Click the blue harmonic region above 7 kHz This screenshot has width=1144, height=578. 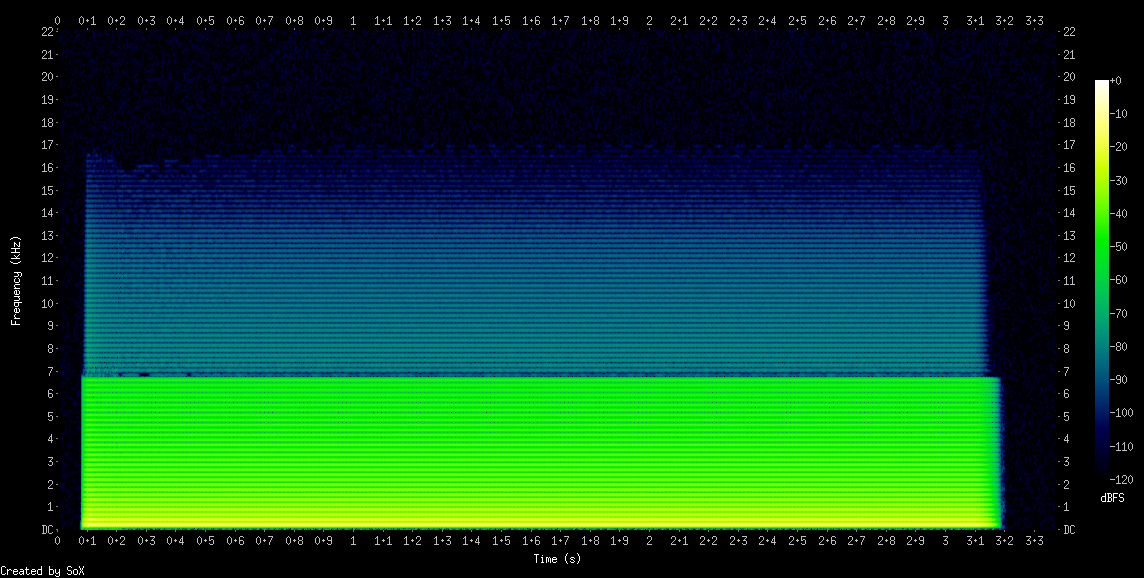[536, 263]
